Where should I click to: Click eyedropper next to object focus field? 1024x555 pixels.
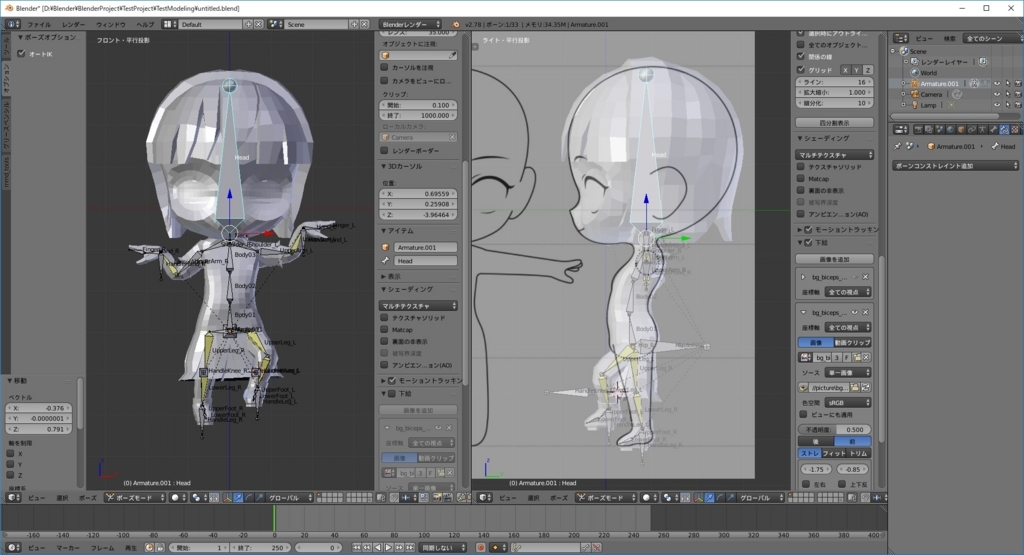[x=452, y=56]
